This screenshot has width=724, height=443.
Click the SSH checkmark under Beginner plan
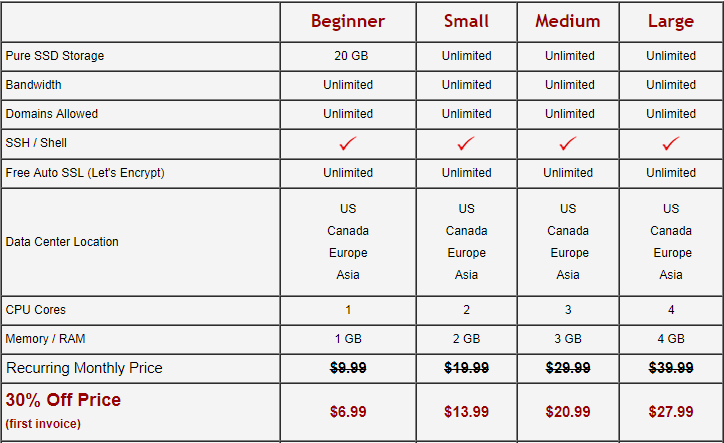348,143
